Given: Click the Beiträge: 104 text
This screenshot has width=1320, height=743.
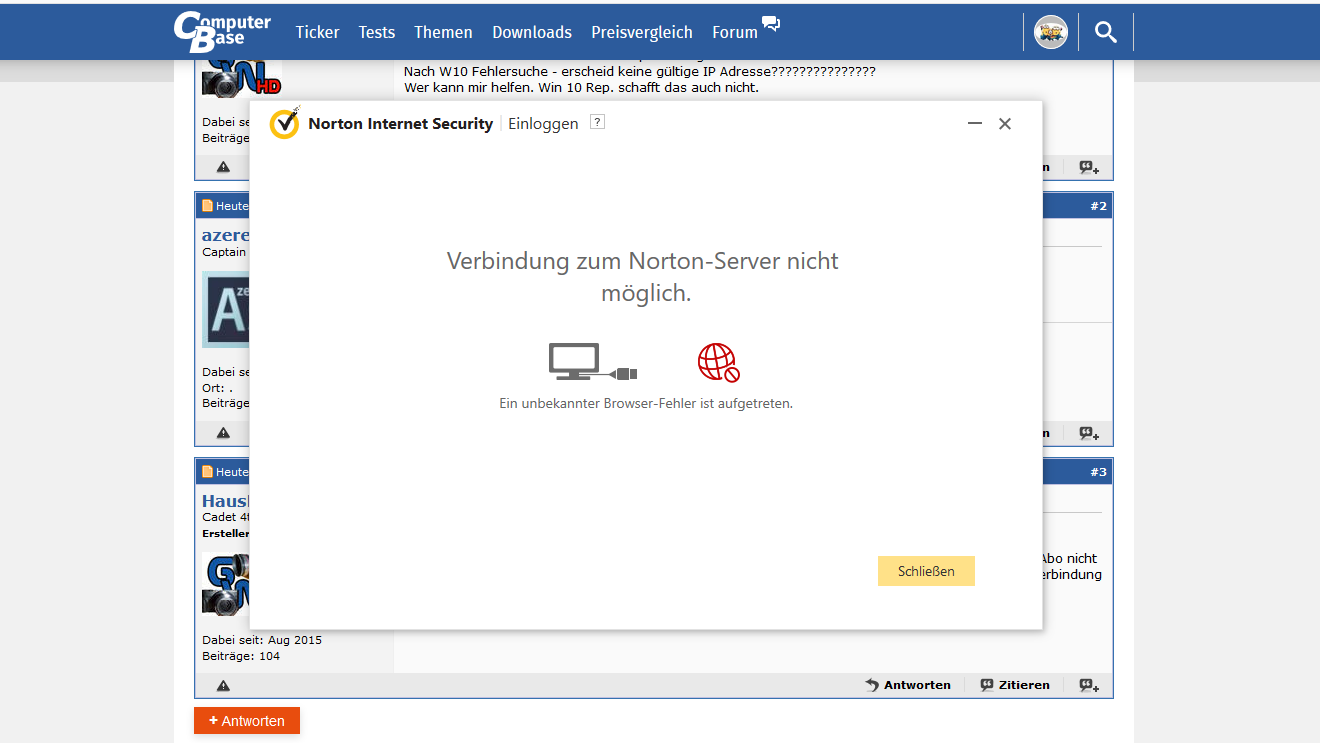Looking at the screenshot, I should 241,656.
